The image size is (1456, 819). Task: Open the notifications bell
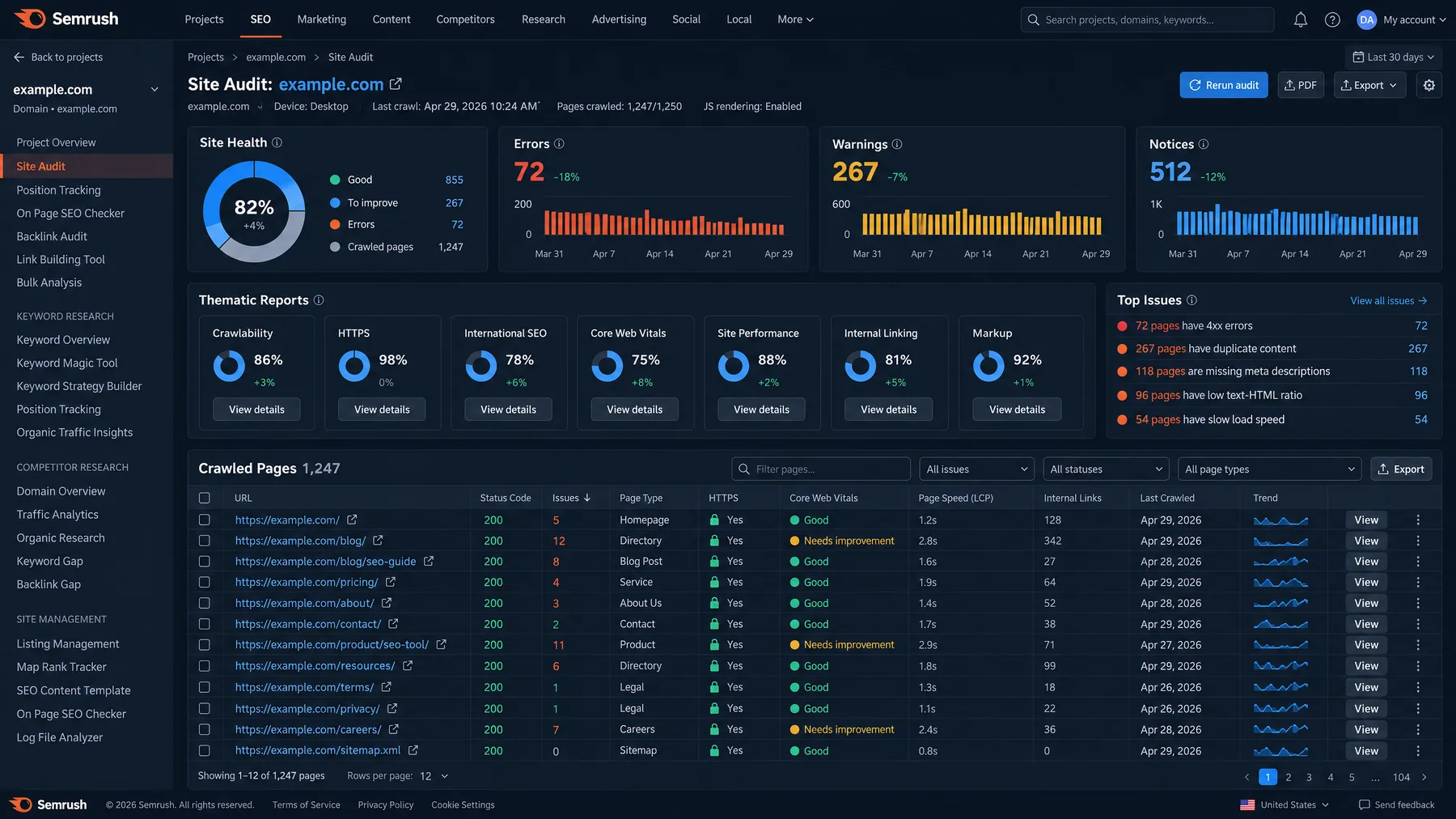pyautogui.click(x=1300, y=19)
